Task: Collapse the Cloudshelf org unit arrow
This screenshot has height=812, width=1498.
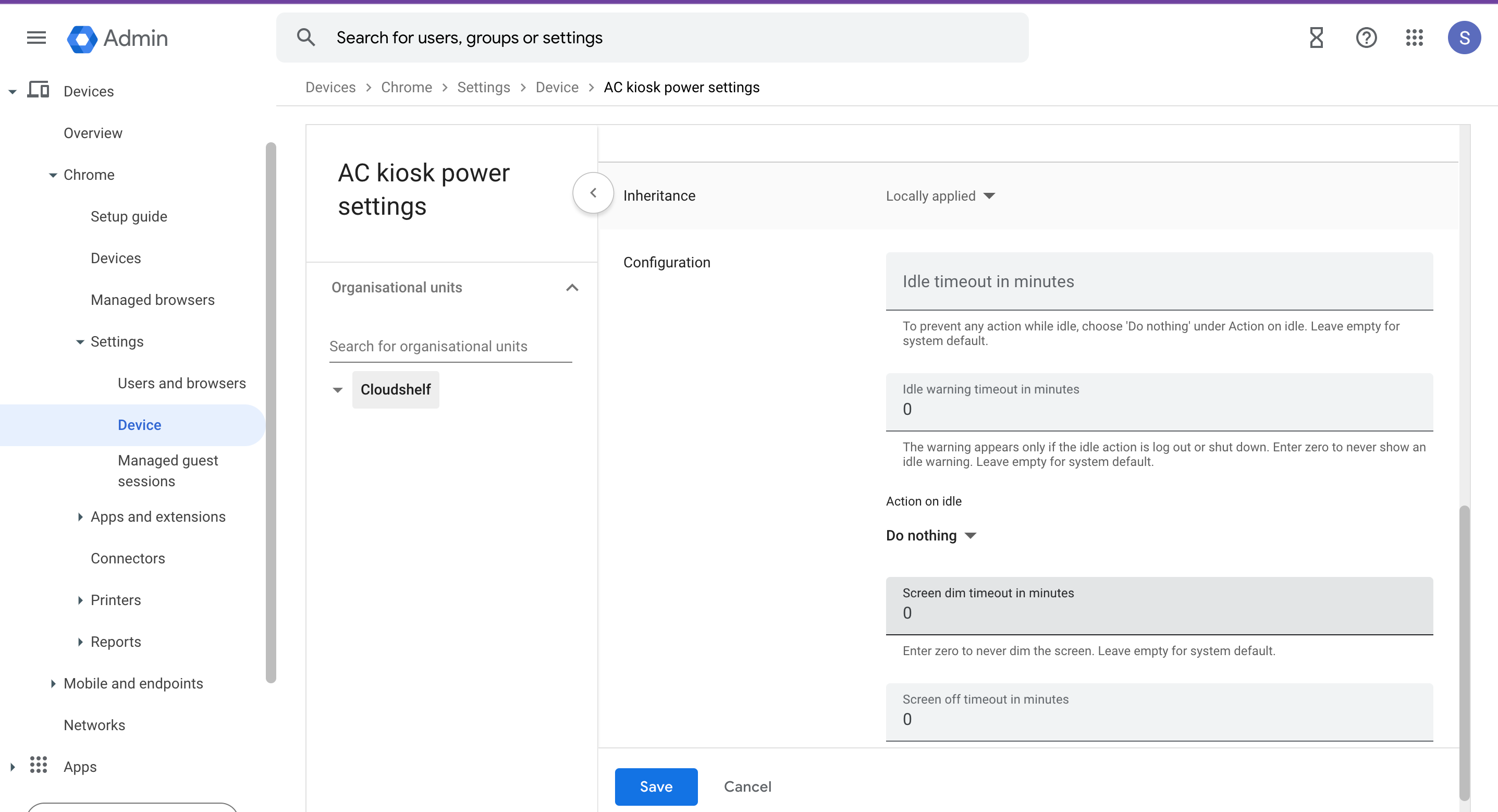Action: click(x=337, y=390)
